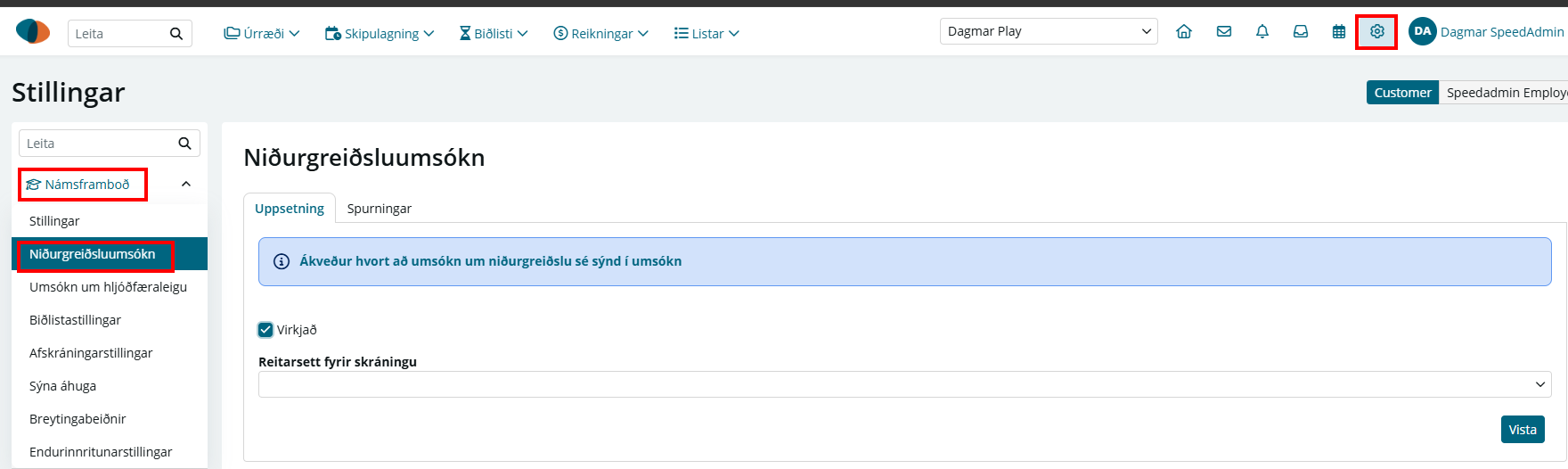Open the Skipulagning menu
Viewport: 1568px width, 469px height.
[x=380, y=34]
